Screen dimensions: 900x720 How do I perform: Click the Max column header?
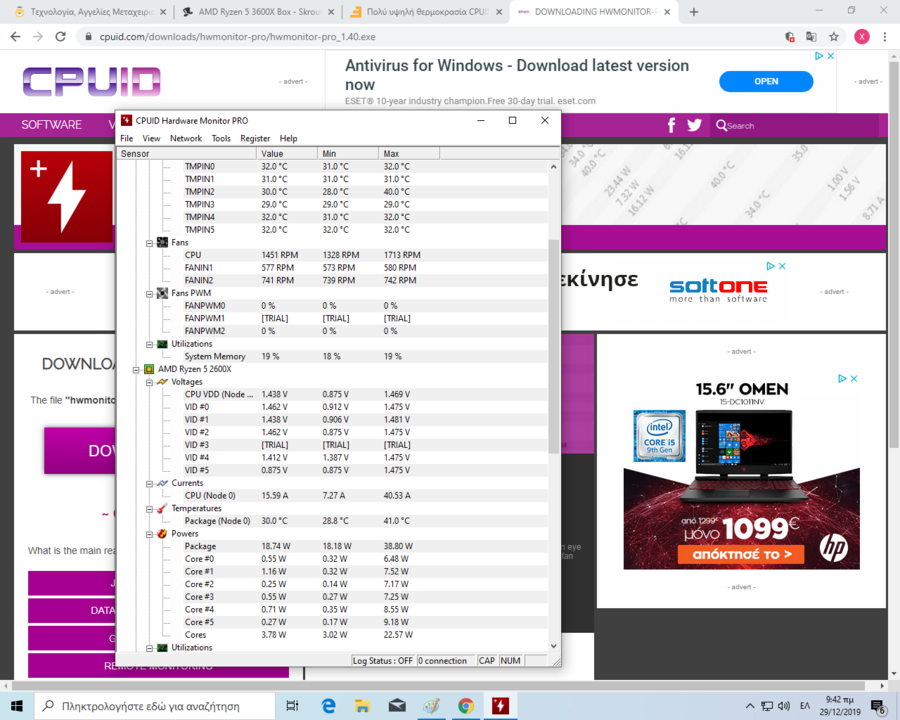coord(409,154)
